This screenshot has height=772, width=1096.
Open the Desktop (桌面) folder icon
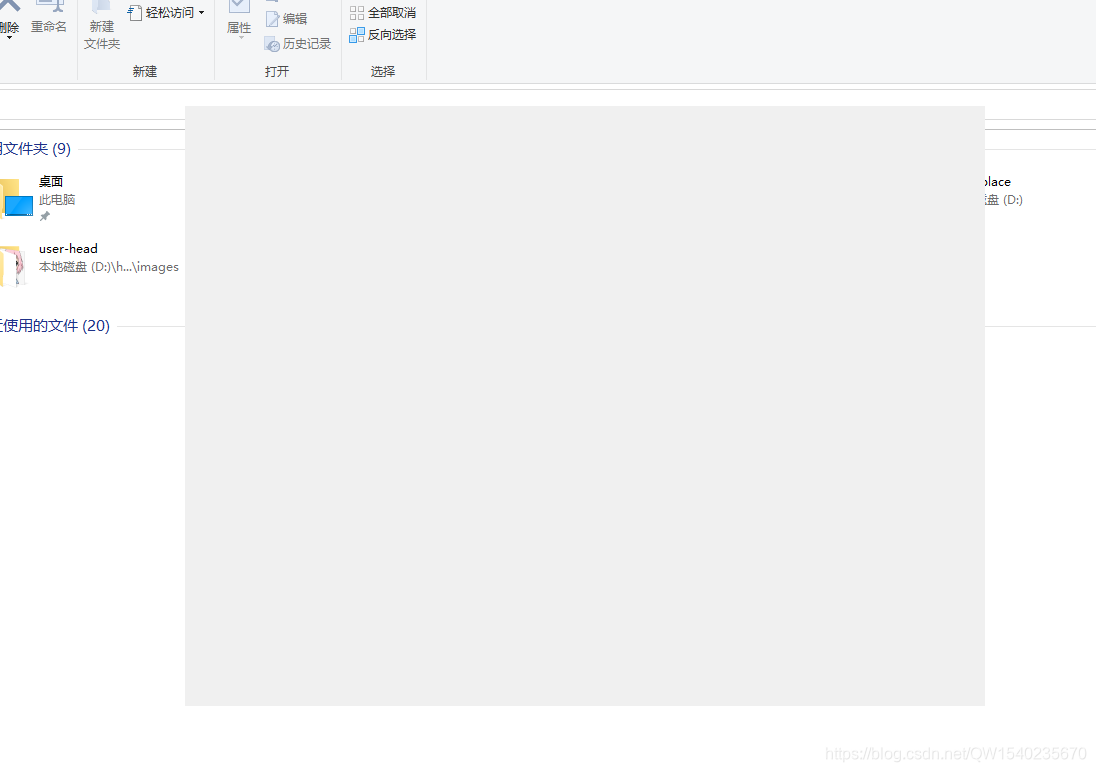point(16,199)
